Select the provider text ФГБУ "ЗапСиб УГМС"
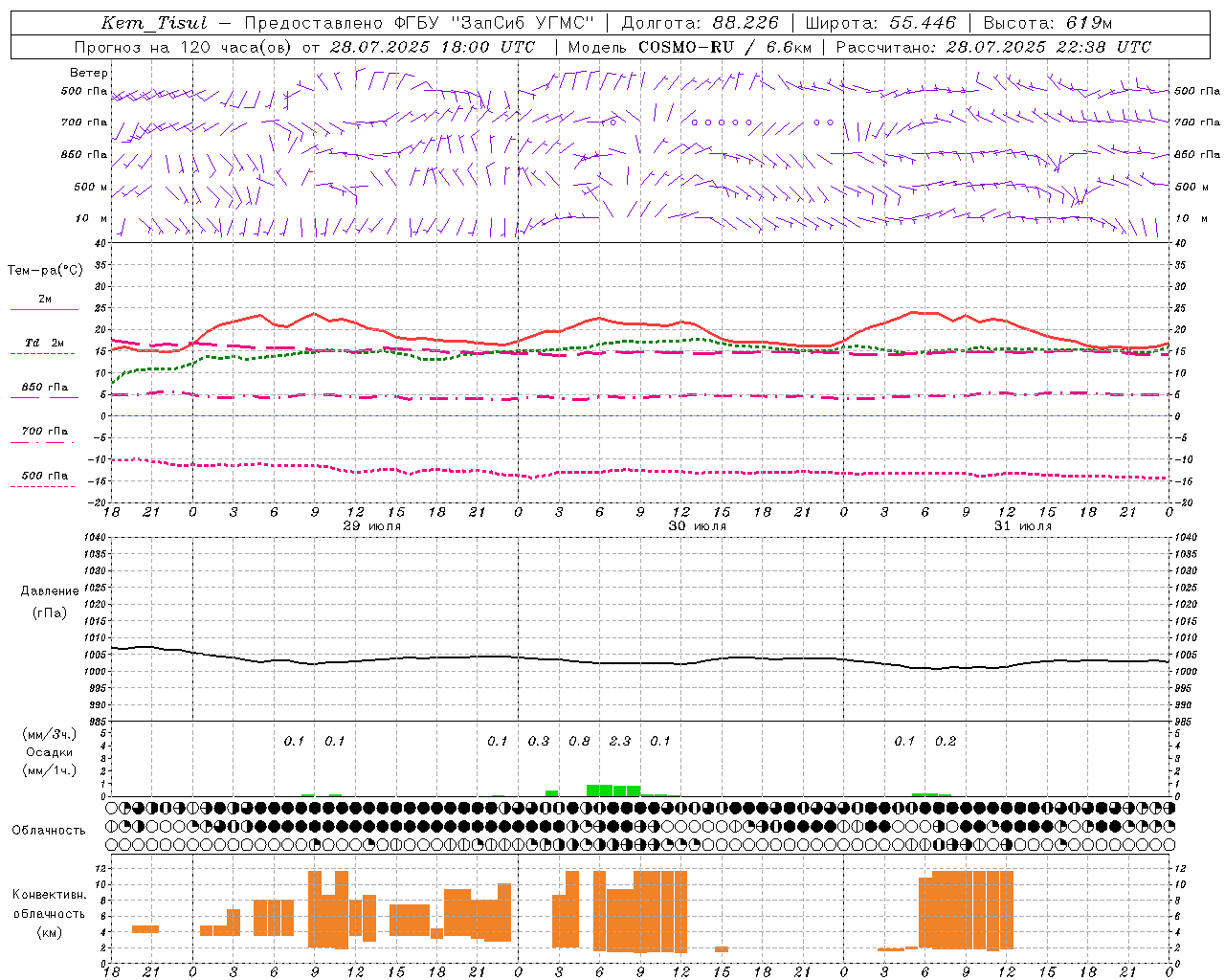Screen dimensions: 1225x980 [494, 23]
